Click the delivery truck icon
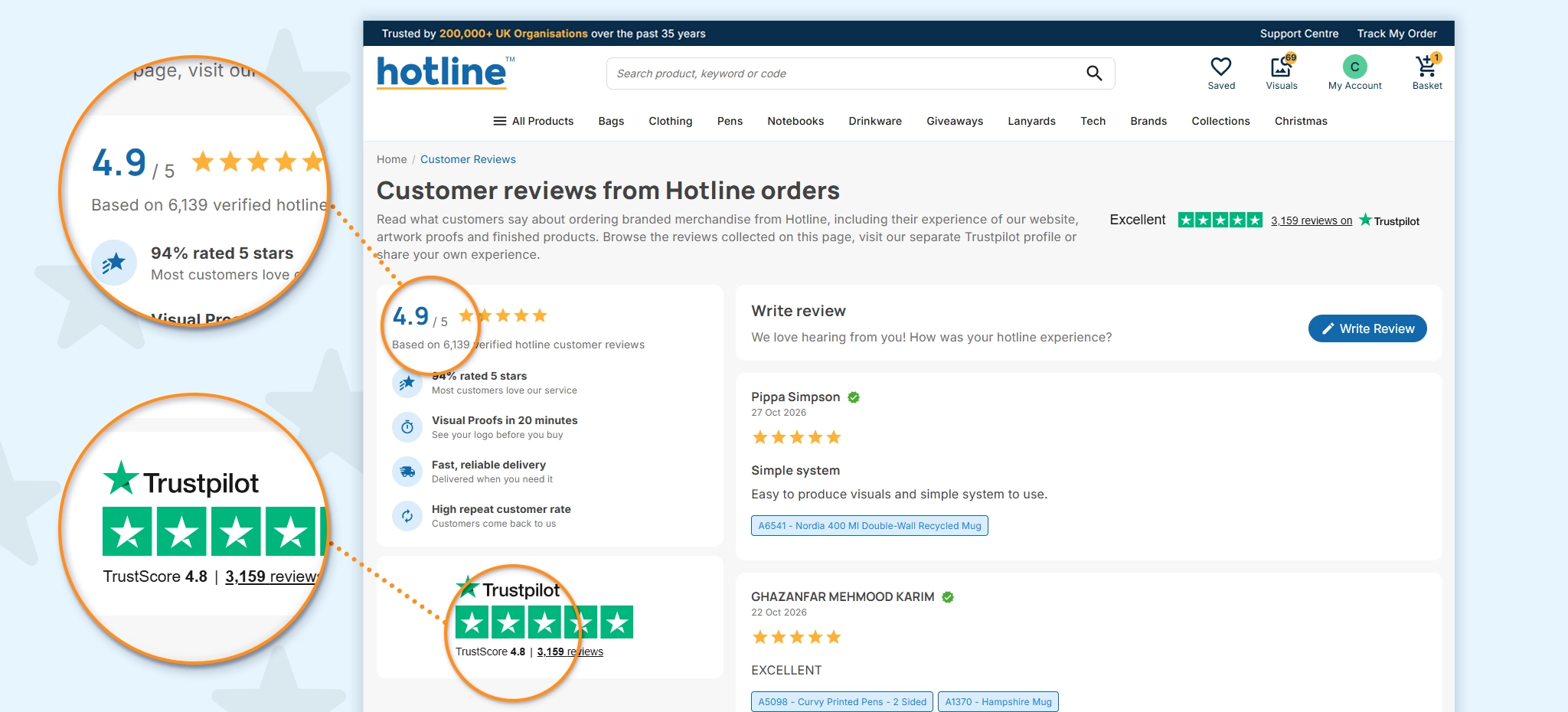The image size is (1568, 712). pyautogui.click(x=407, y=471)
